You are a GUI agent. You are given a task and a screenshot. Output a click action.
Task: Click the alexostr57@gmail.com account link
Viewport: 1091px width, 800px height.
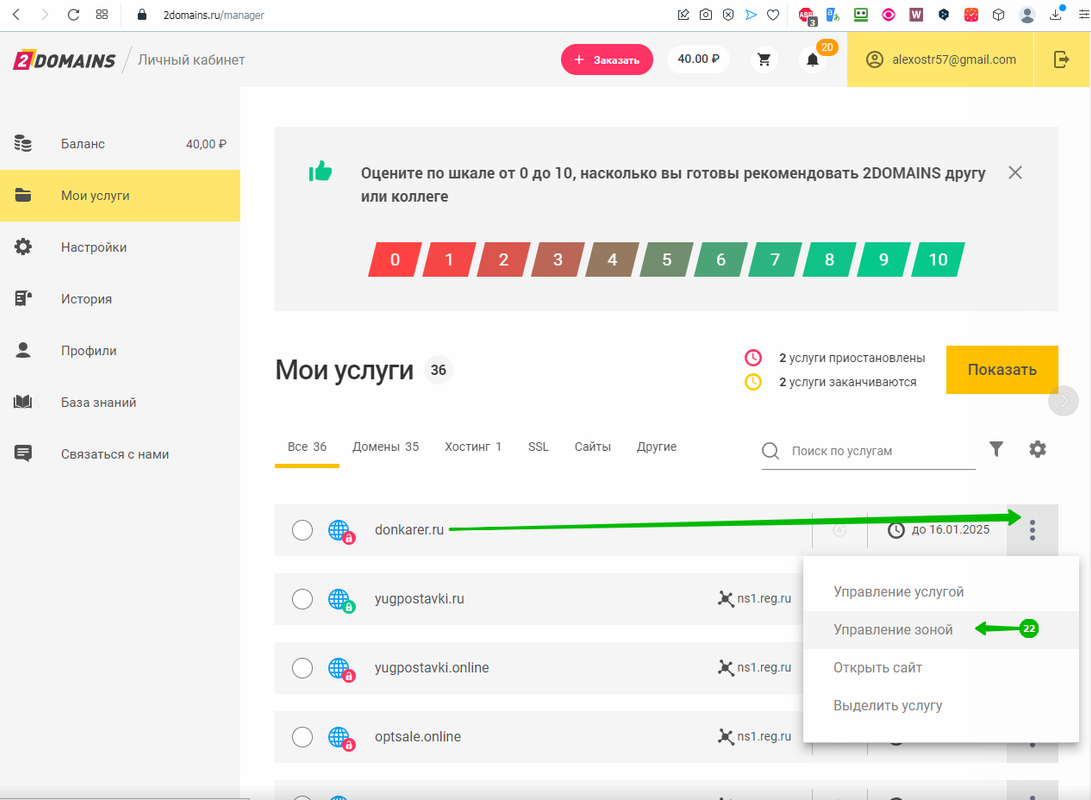click(954, 60)
